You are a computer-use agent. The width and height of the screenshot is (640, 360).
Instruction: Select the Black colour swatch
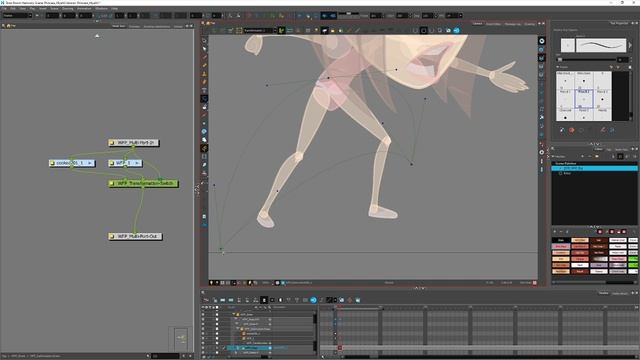pos(561,240)
